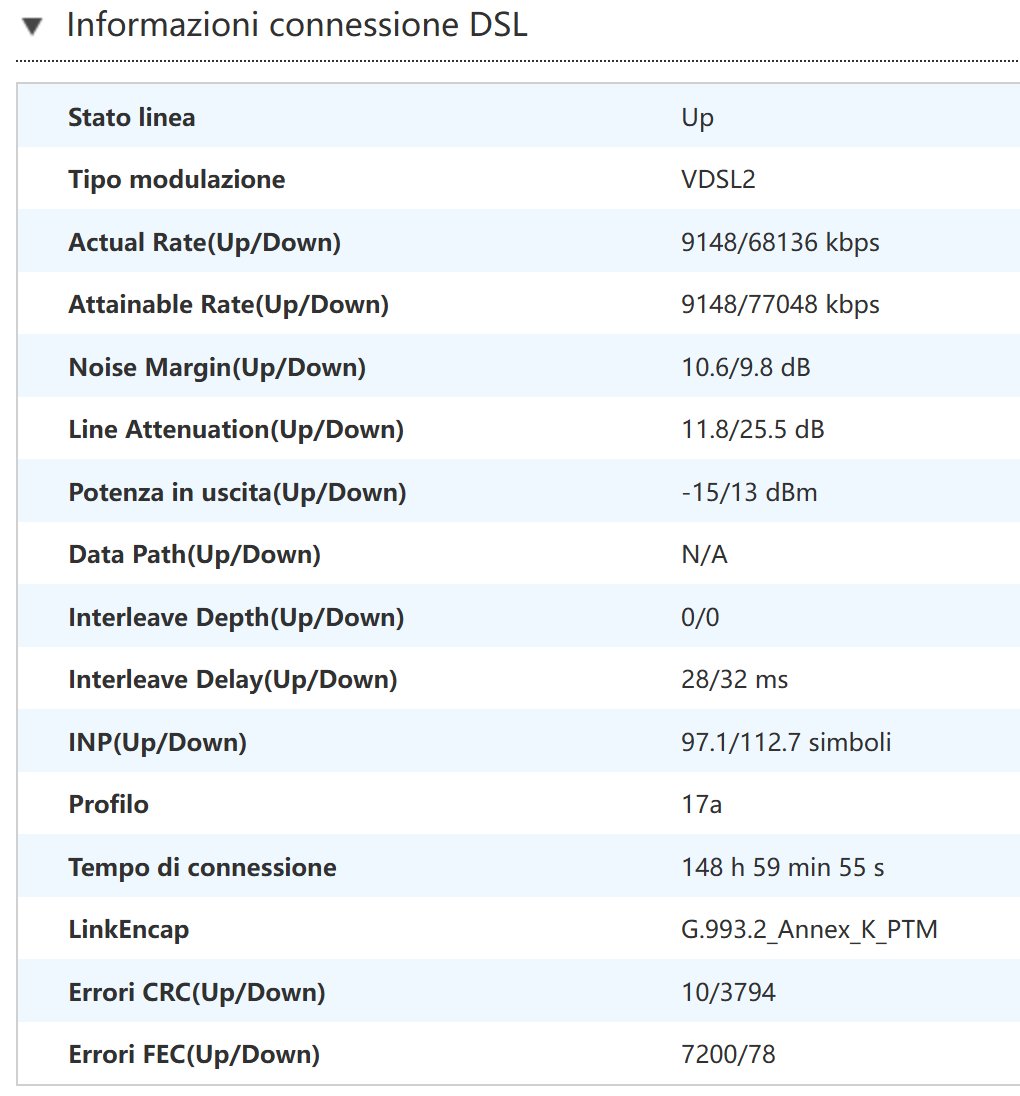The height and width of the screenshot is (1096, 1020).
Task: Select the 9148/68136 kbps value
Action: (x=780, y=242)
